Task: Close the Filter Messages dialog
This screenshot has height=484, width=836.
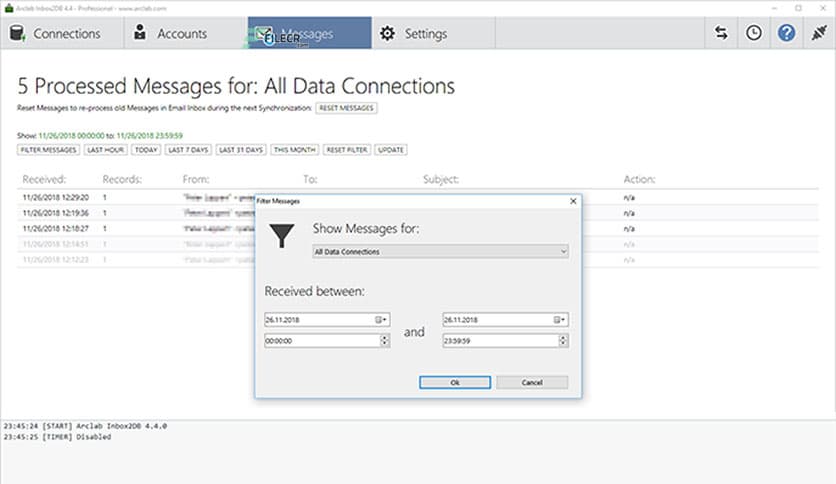Action: [573, 201]
